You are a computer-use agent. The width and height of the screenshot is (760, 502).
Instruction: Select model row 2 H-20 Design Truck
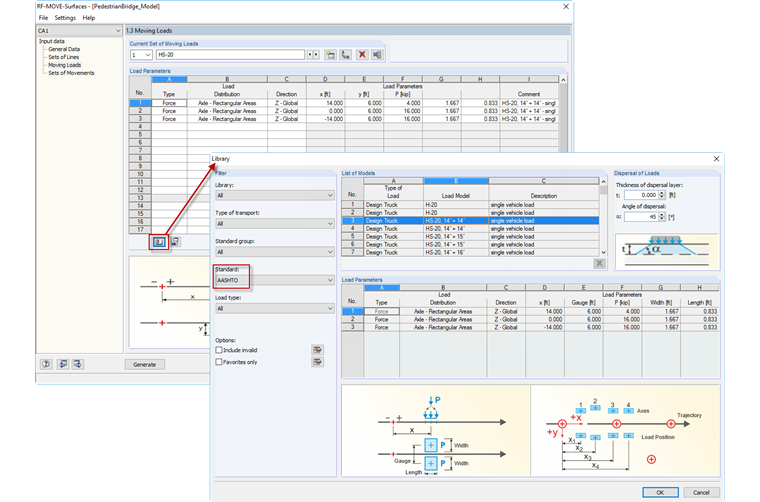pyautogui.click(x=470, y=213)
